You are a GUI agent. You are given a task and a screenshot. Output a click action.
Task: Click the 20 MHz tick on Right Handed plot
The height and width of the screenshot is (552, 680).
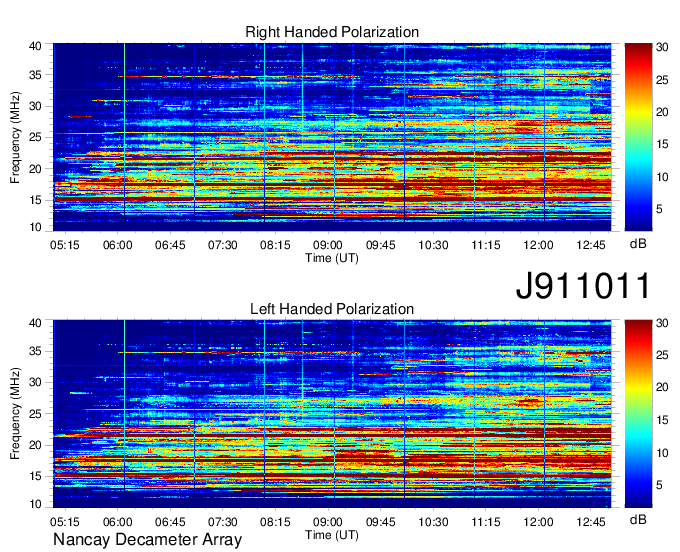(36, 169)
